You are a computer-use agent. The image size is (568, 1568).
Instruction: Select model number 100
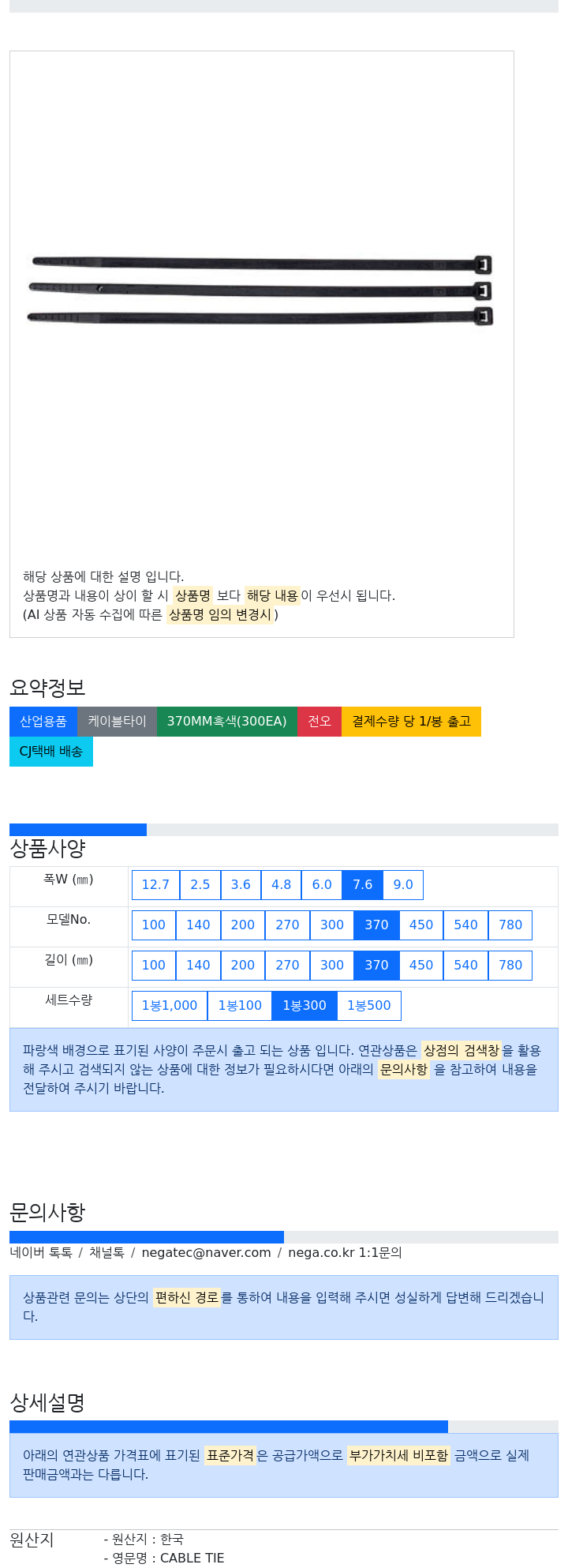(154, 925)
